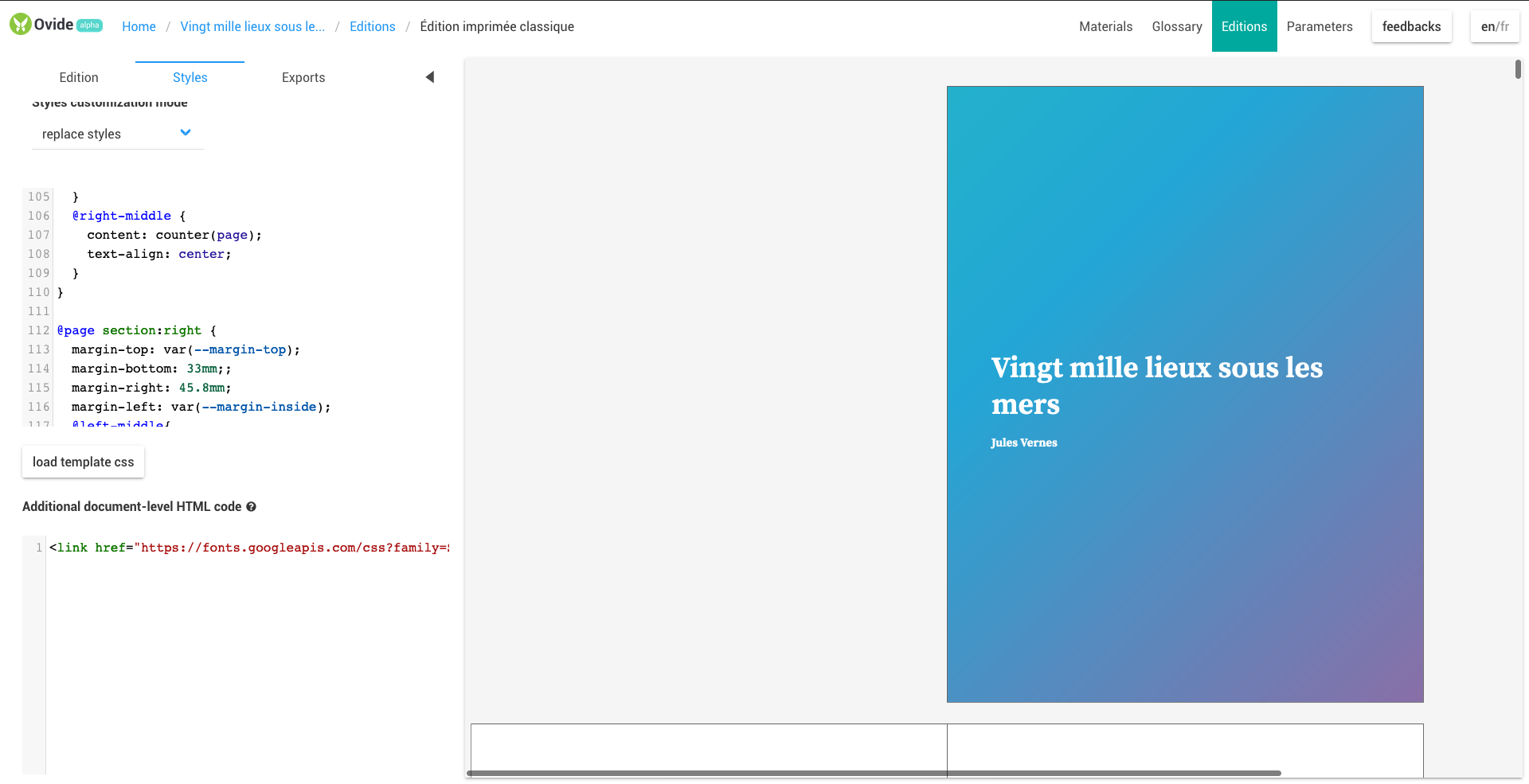Click the author name 'Jules Vernes'
This screenshot has width=1529, height=784.
coord(1024,443)
